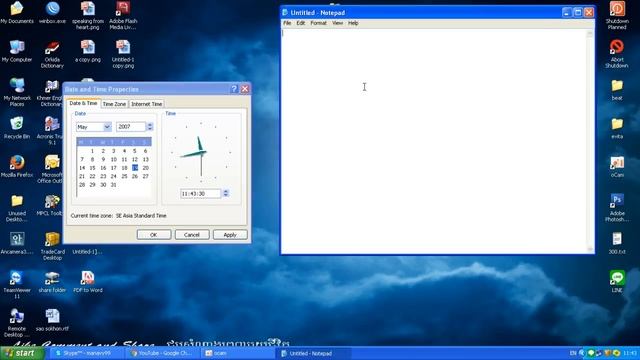
Task: Open My Computer desktop icon
Action: [17, 51]
